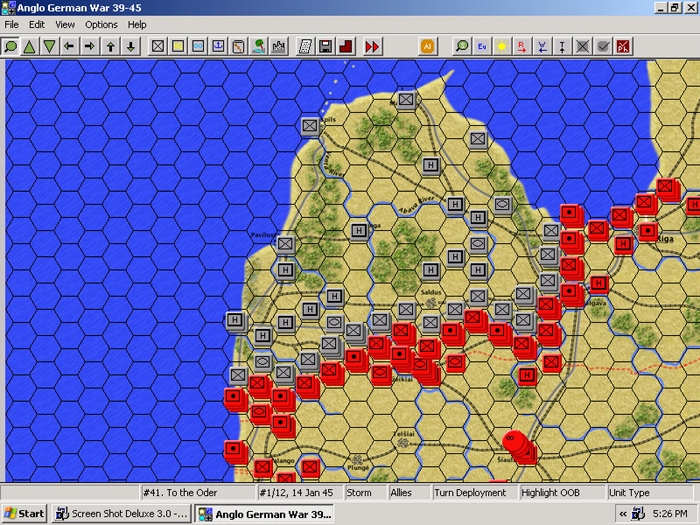Expand hidden tray icons with the « chevron
Viewport: 700px width, 525px height.
623,514
